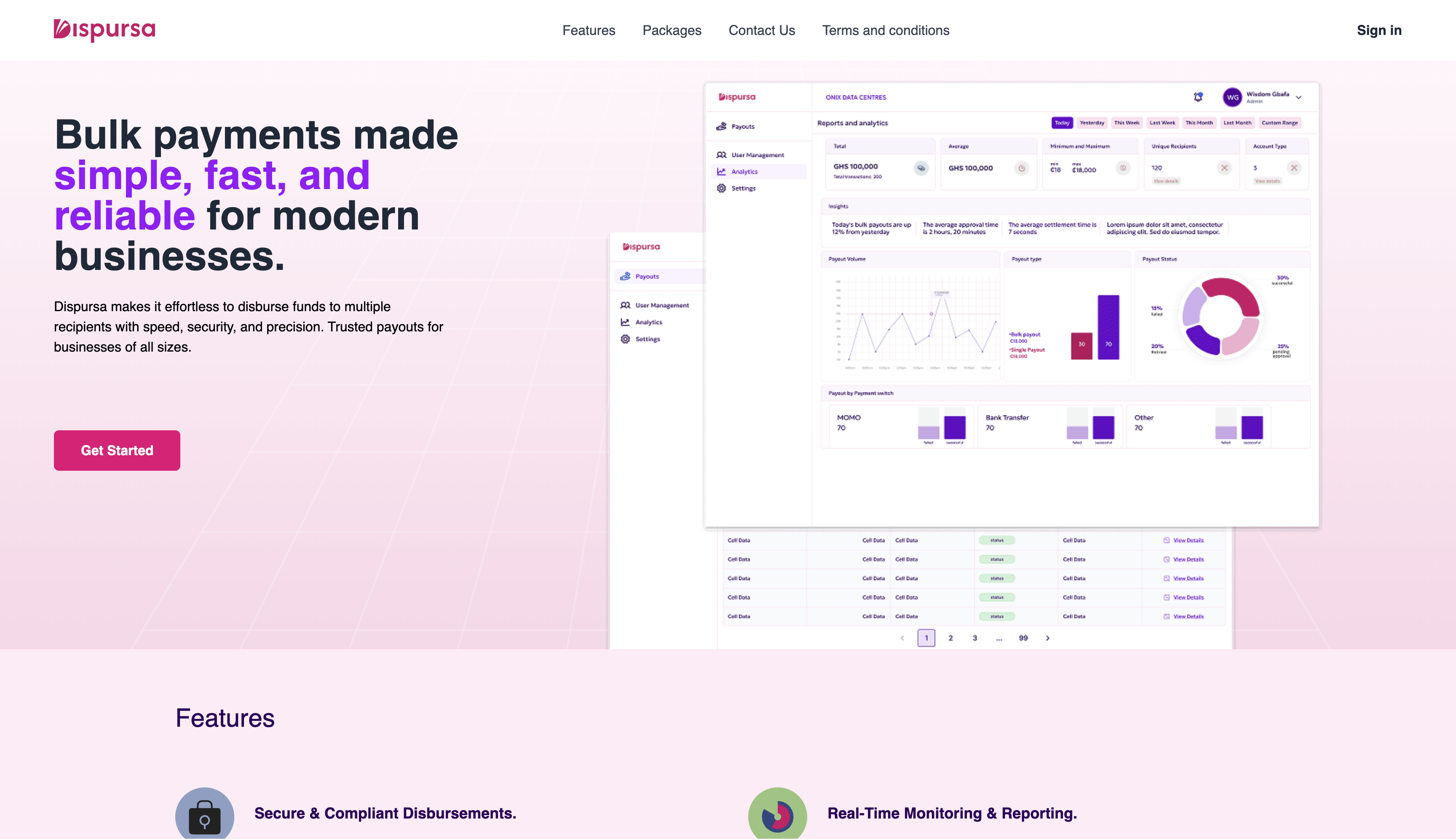Click the Analytics chart icon in front sidebar

625,322
